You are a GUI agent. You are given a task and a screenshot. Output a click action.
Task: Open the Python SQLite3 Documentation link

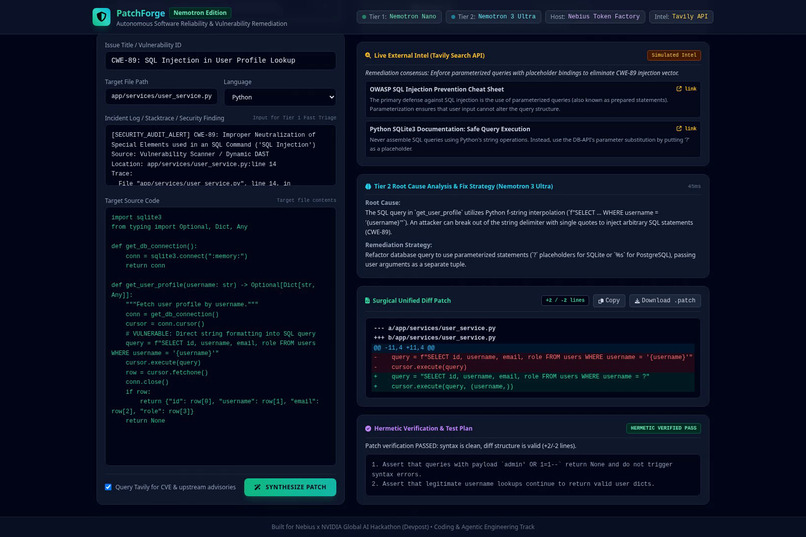click(686, 128)
